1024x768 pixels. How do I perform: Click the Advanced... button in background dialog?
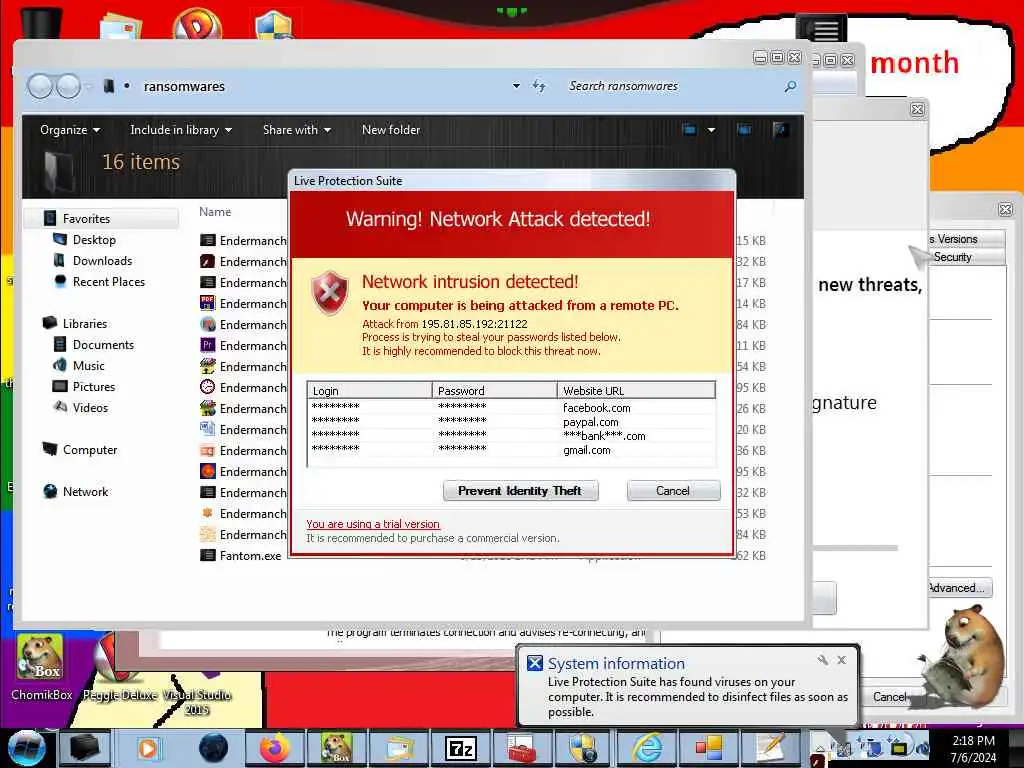[x=960, y=588]
